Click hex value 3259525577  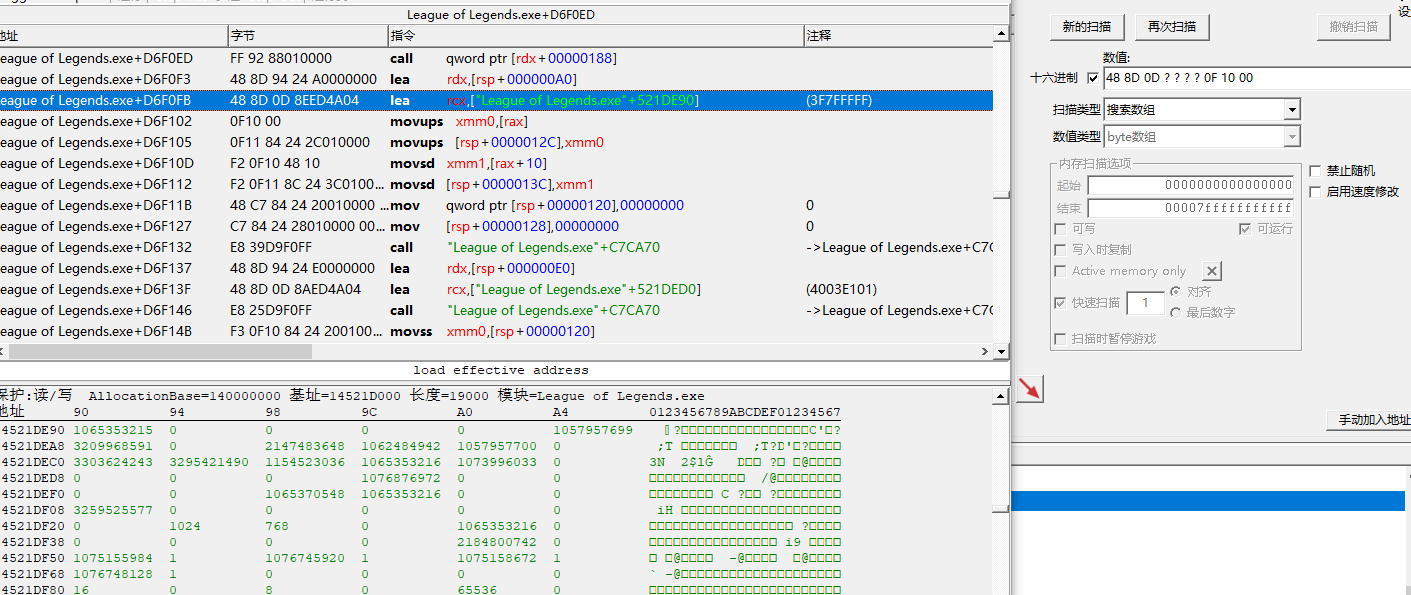(x=113, y=510)
